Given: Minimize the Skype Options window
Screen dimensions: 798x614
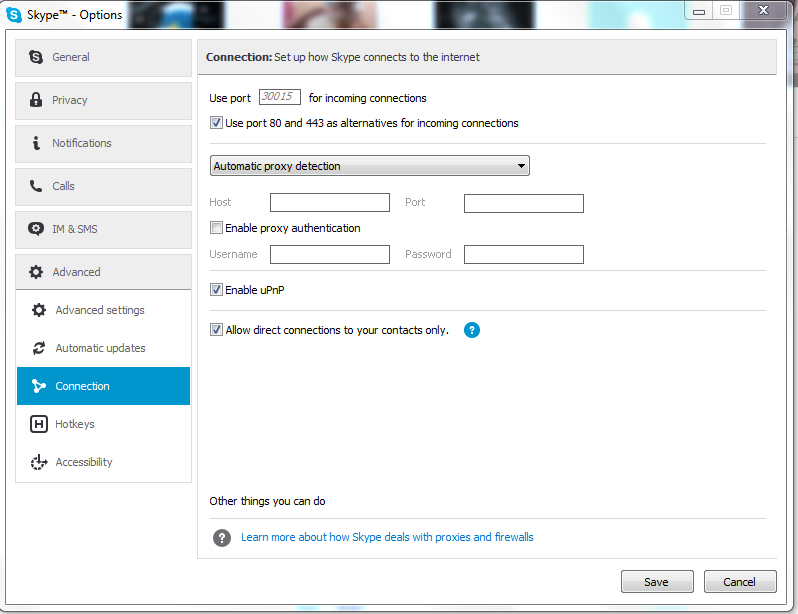Looking at the screenshot, I should pos(699,11).
